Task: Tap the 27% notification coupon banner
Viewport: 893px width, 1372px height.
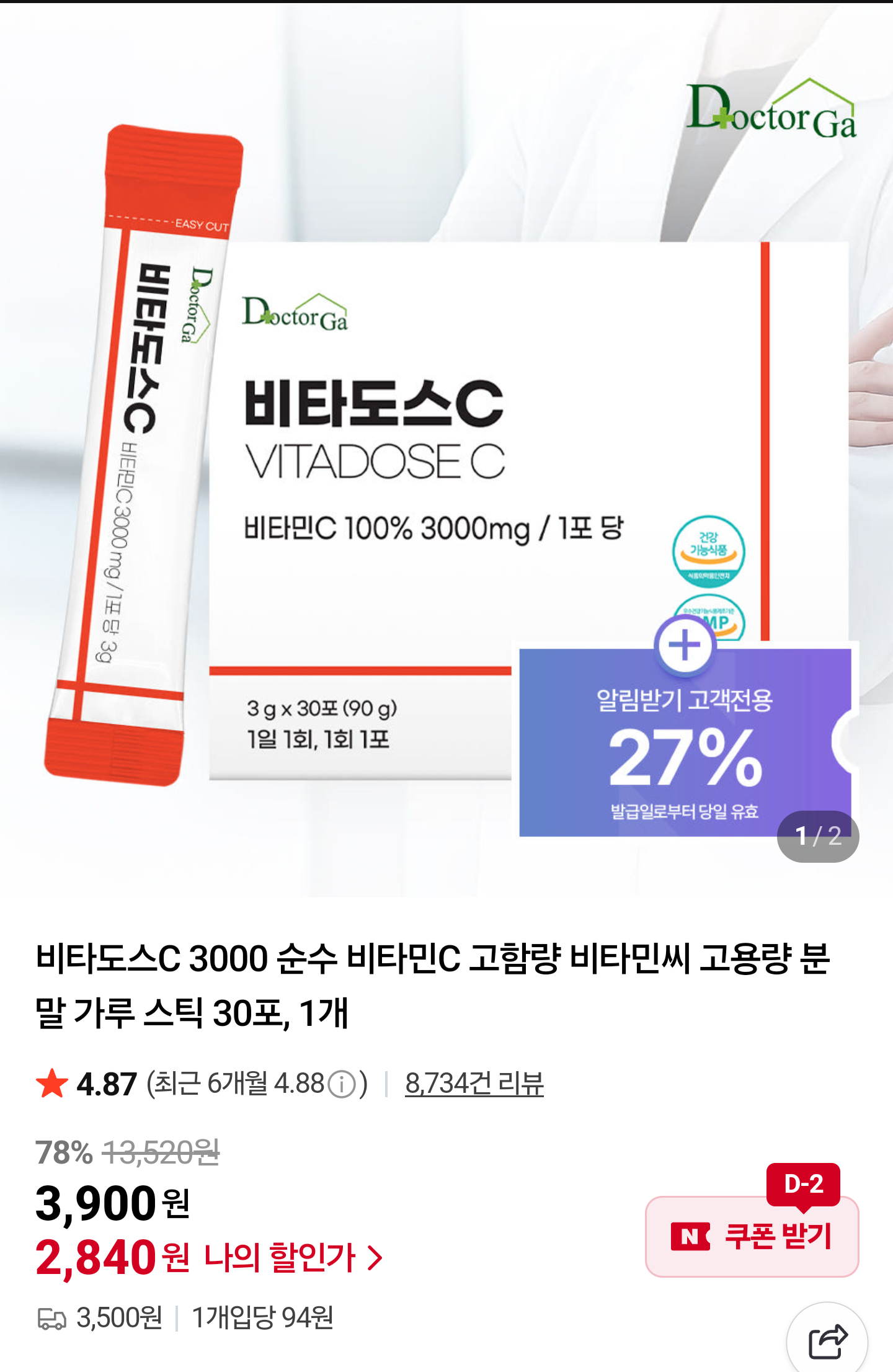Action: coord(685,742)
